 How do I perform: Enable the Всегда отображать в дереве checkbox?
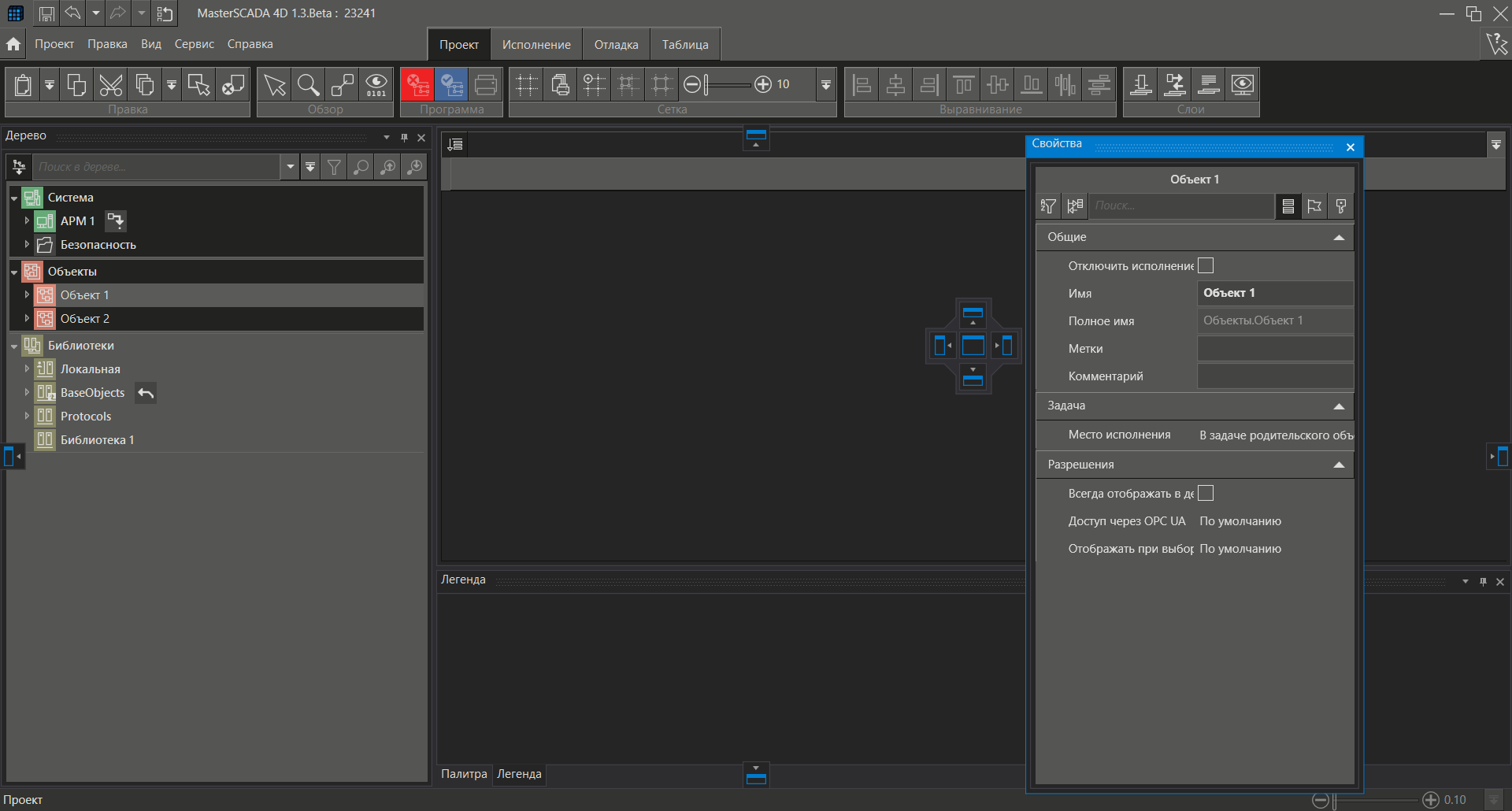coord(1206,494)
